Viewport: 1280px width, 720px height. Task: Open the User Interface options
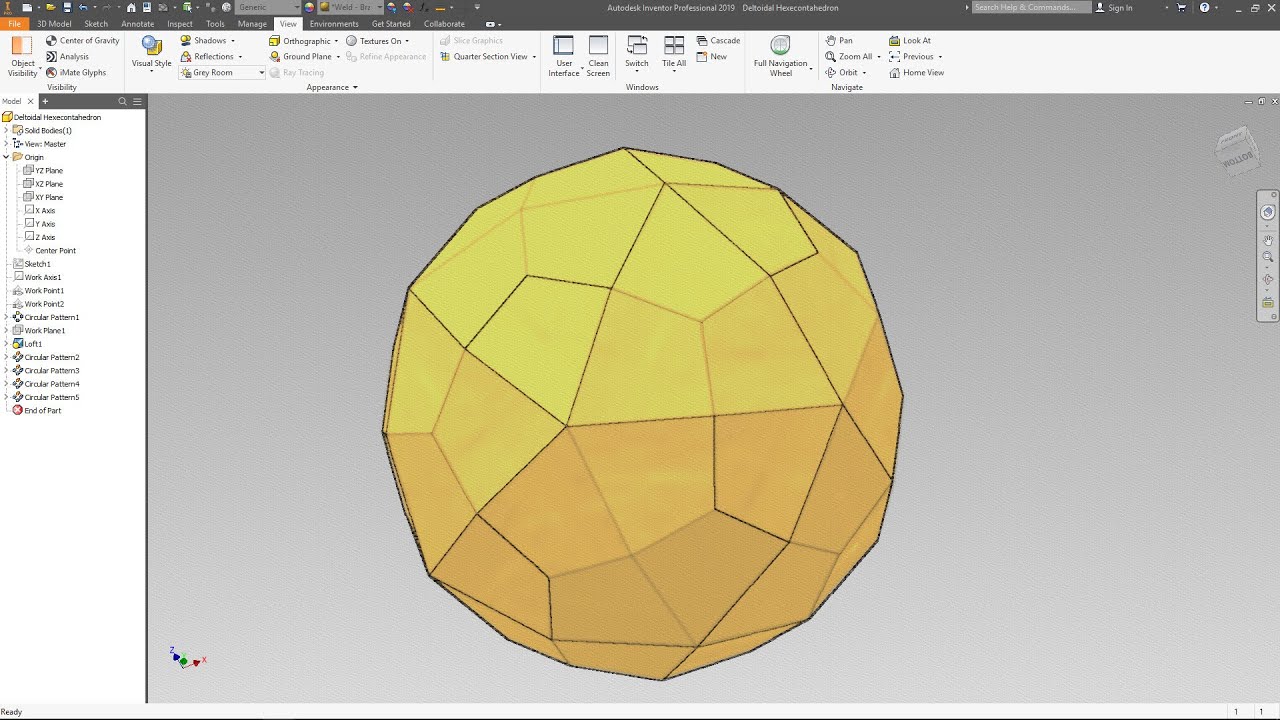[x=564, y=56]
